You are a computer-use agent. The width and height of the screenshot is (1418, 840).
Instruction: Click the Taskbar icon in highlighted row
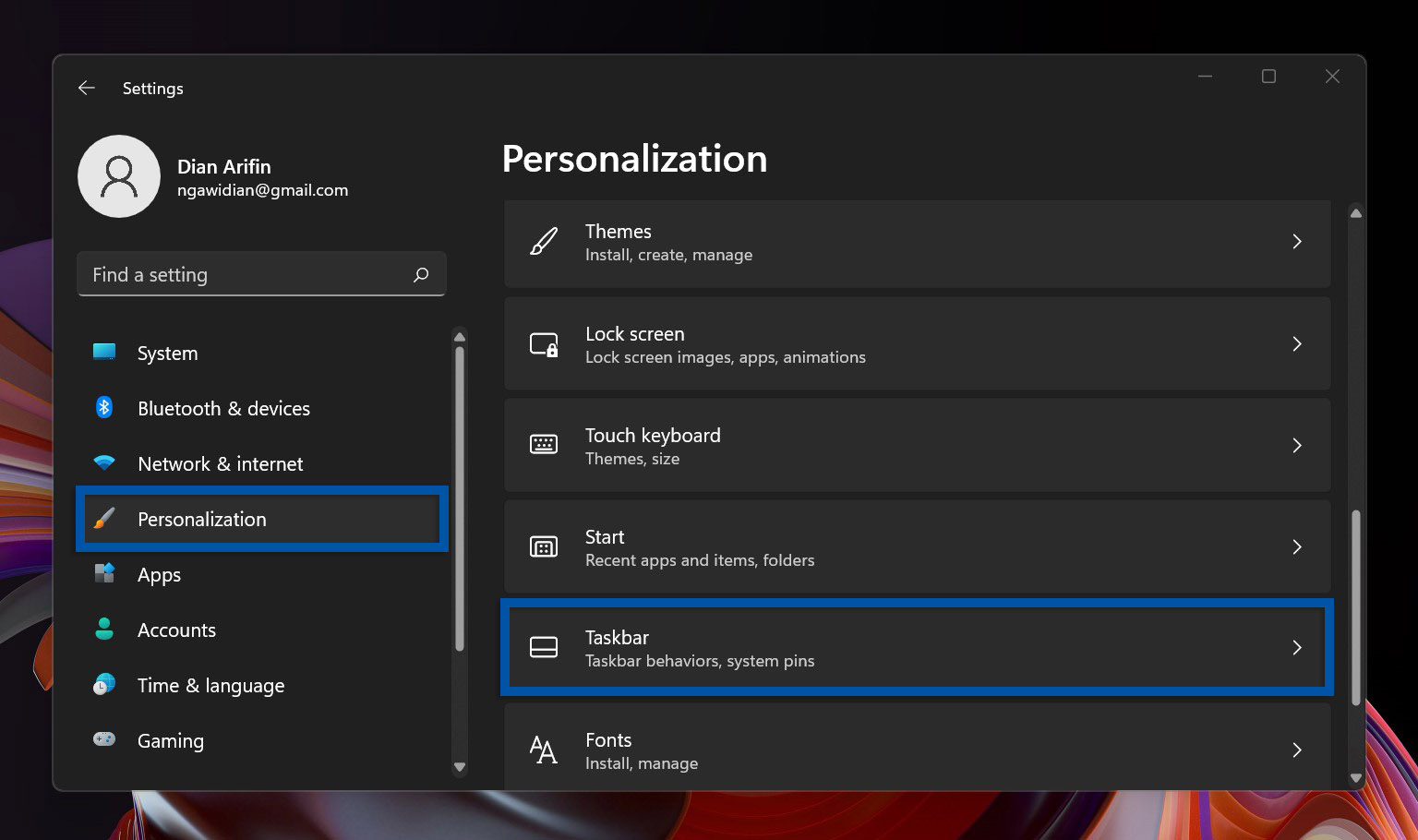pyautogui.click(x=545, y=648)
